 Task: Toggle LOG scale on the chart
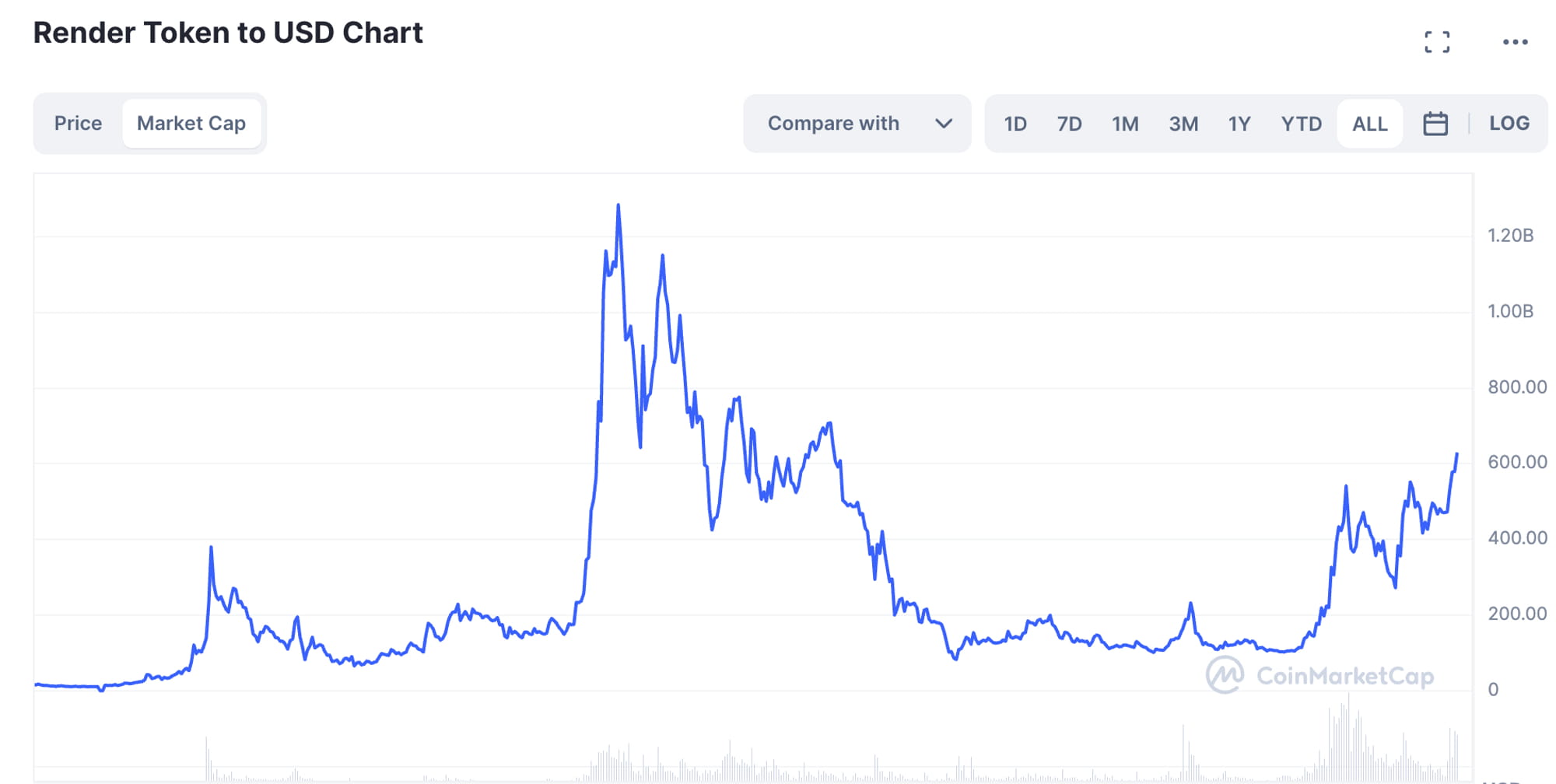[1509, 123]
